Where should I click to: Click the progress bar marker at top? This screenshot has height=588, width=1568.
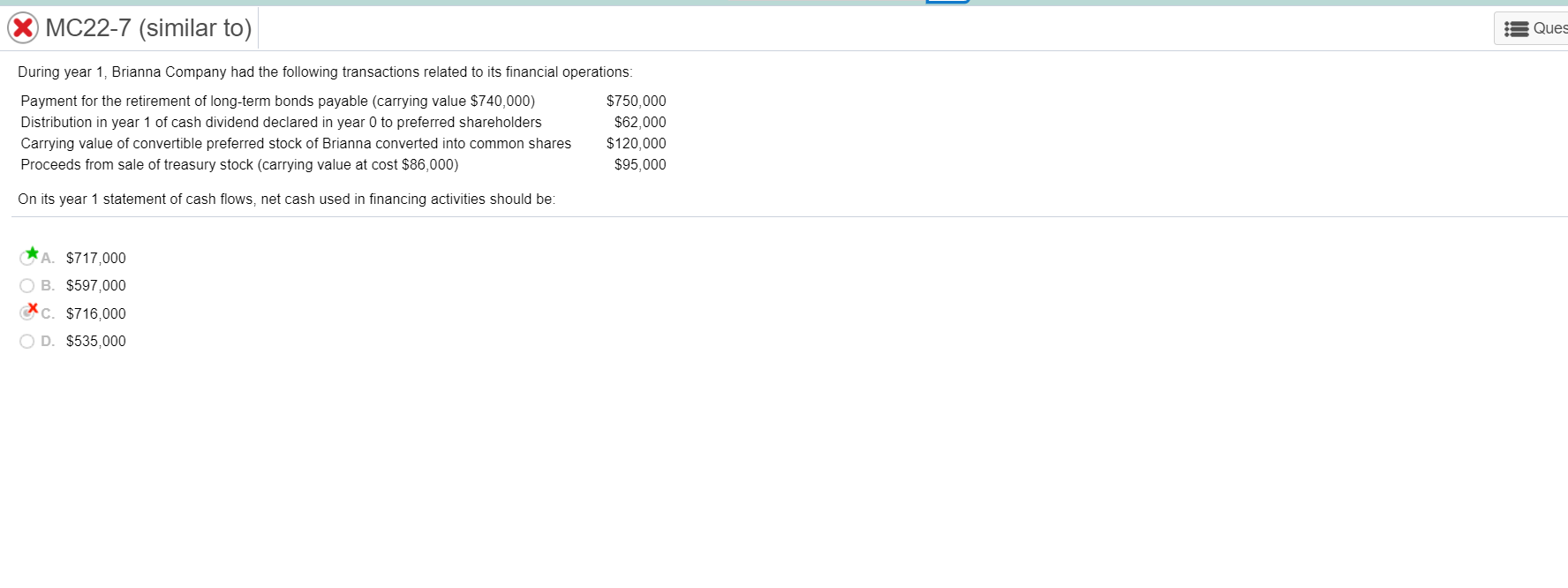coord(947,2)
